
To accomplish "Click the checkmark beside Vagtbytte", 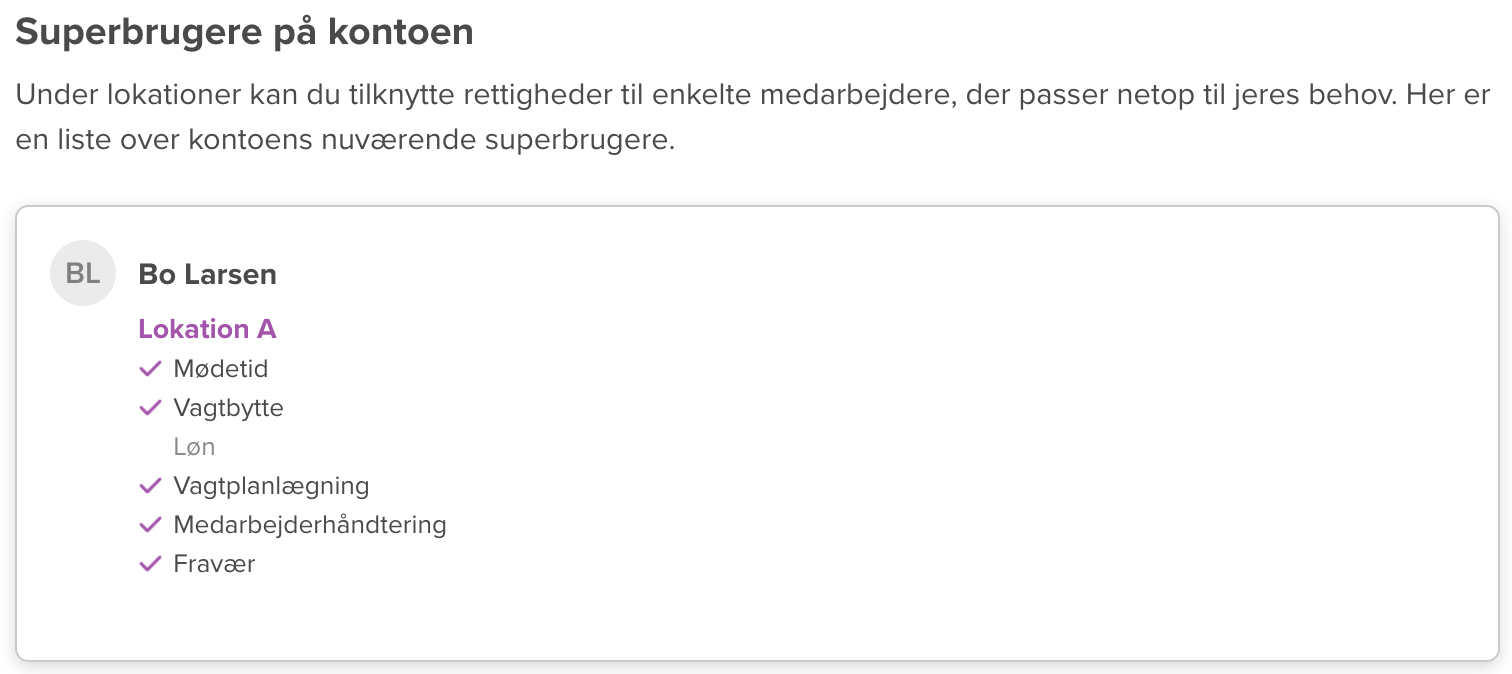I will [x=150, y=408].
